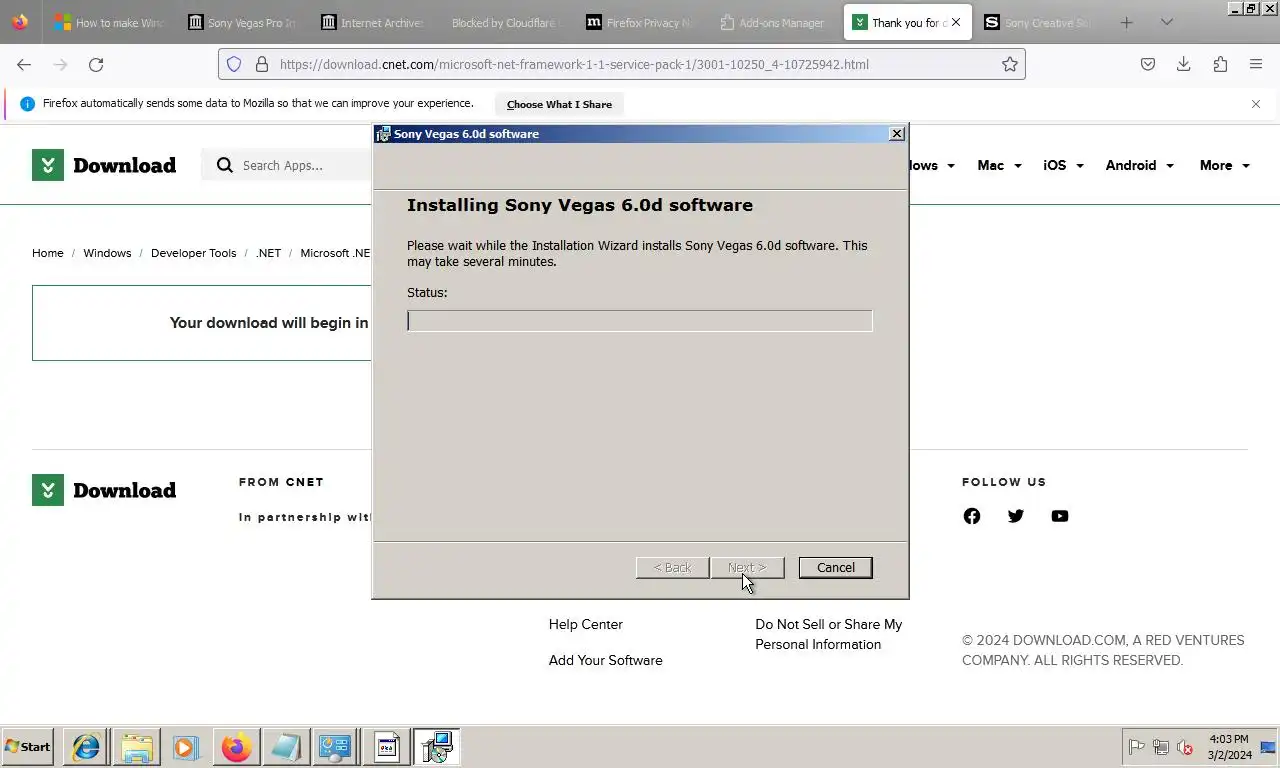Open Do Not Sell or Share link

click(x=828, y=634)
